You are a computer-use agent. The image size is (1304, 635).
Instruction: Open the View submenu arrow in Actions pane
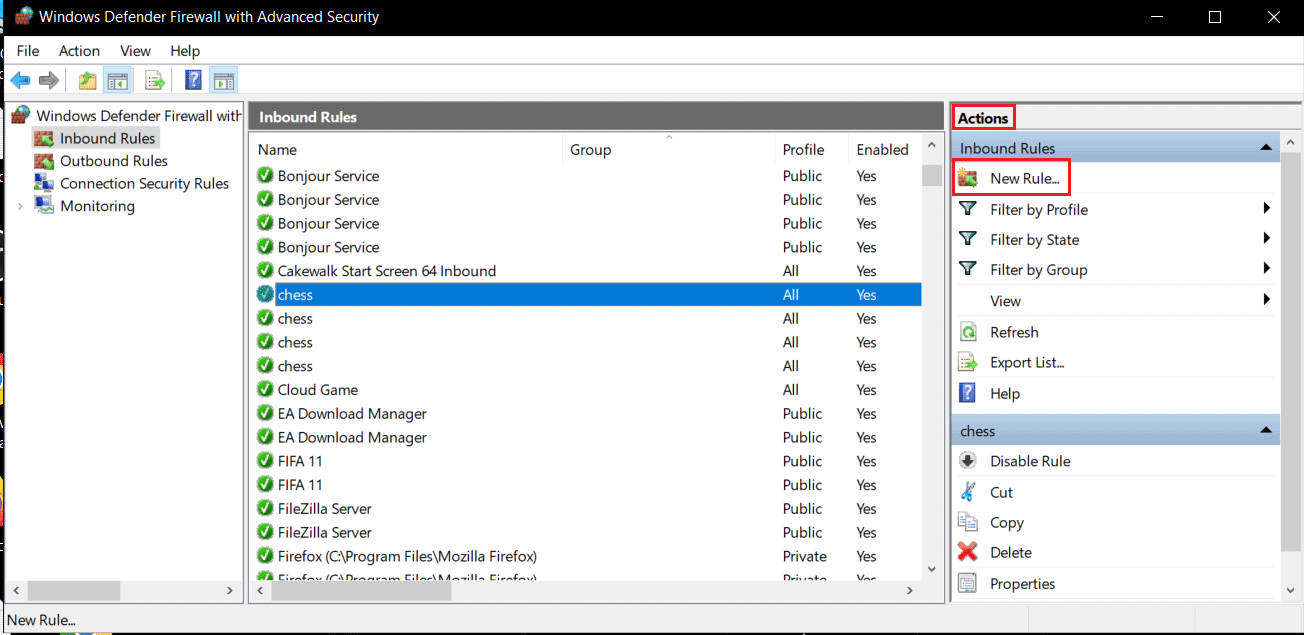(1266, 300)
